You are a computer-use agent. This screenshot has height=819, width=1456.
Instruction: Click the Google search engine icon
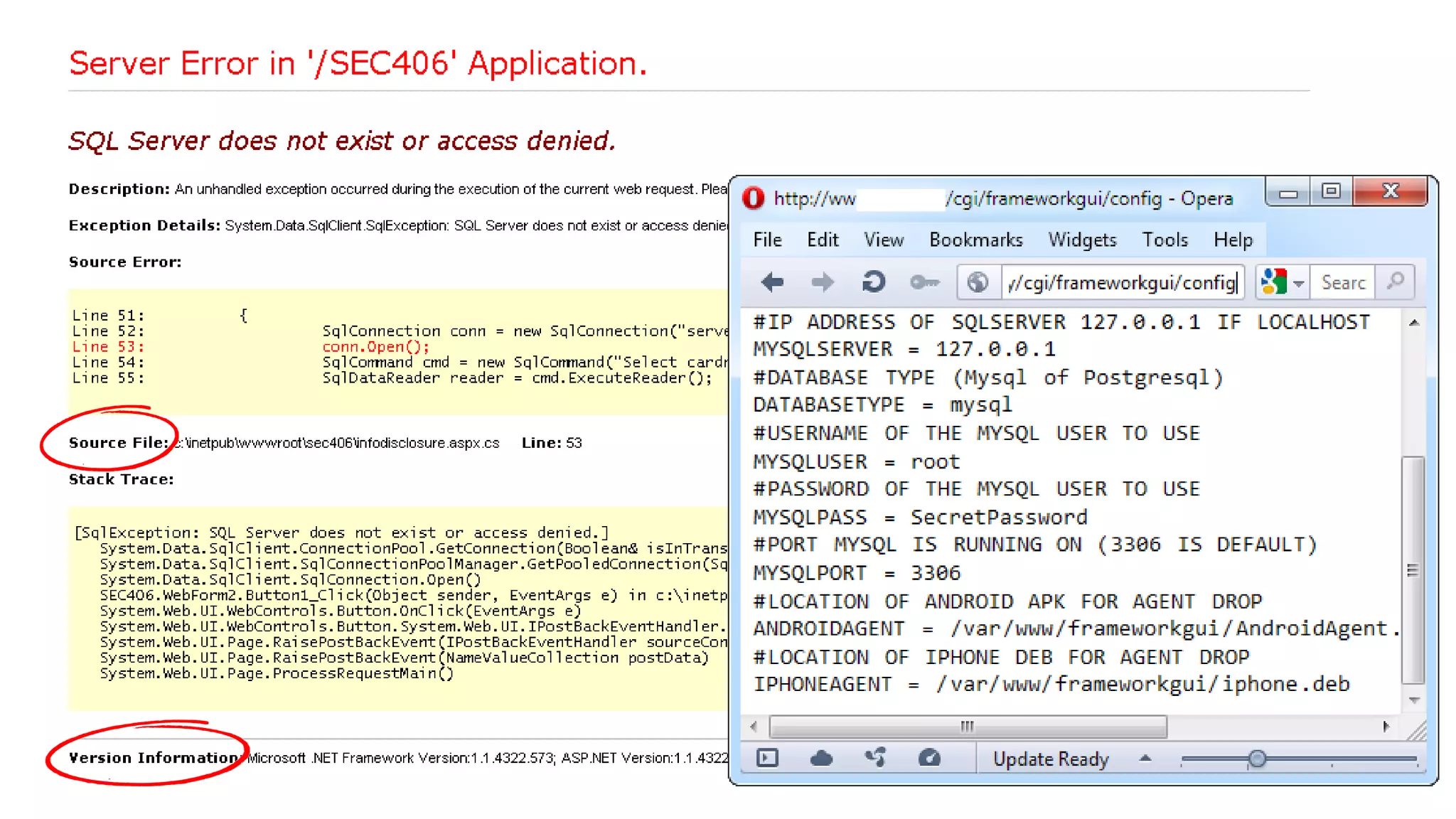point(1273,282)
